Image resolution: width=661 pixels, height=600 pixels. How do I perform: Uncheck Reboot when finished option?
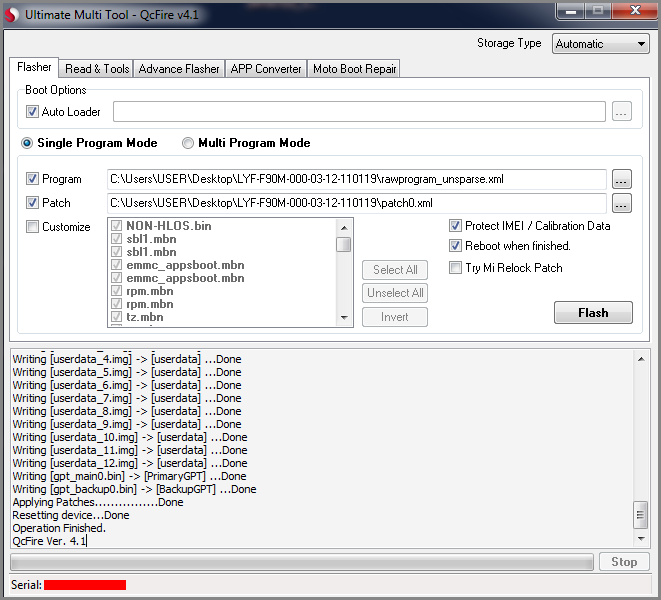click(456, 246)
